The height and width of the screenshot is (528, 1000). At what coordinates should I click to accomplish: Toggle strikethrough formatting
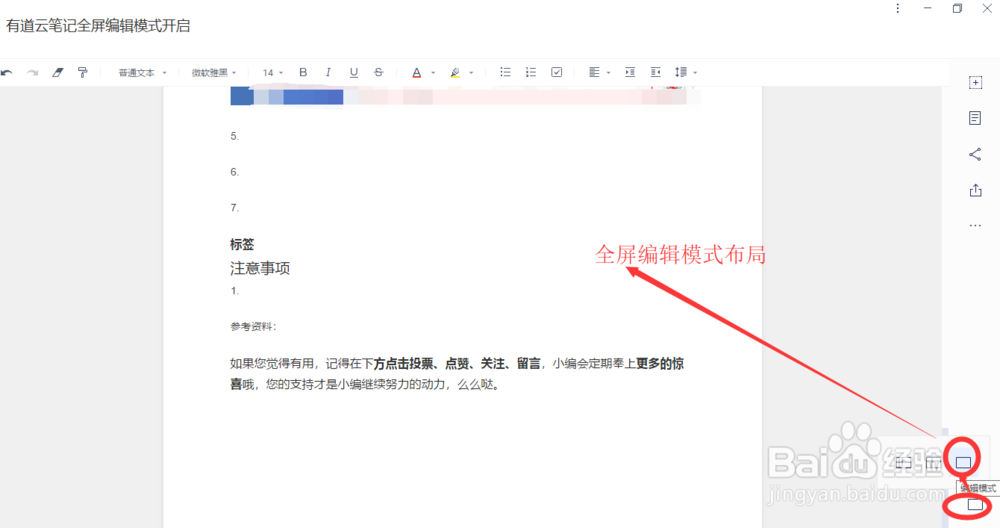point(379,73)
